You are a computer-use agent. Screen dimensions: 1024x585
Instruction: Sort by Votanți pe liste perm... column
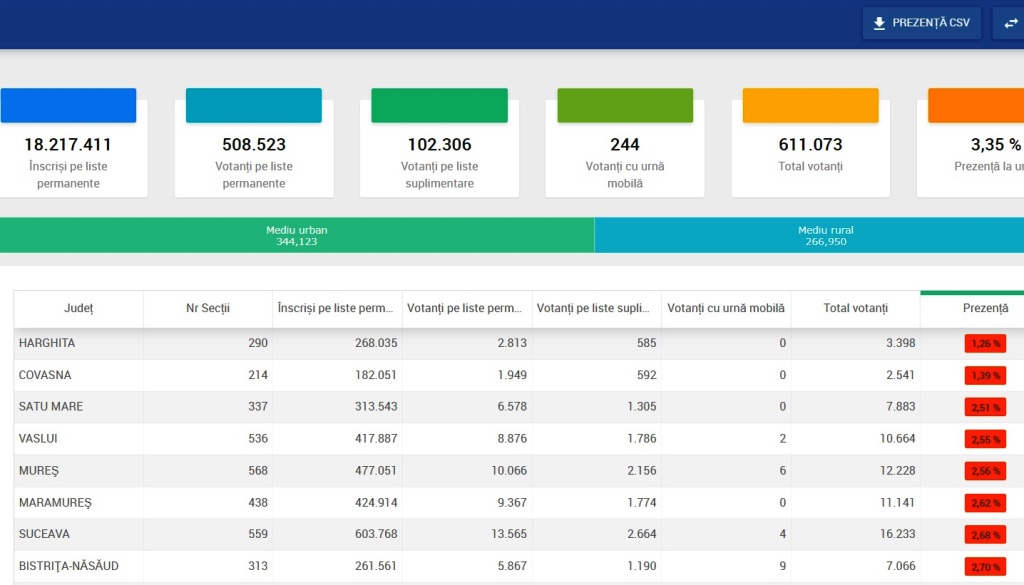tap(465, 308)
